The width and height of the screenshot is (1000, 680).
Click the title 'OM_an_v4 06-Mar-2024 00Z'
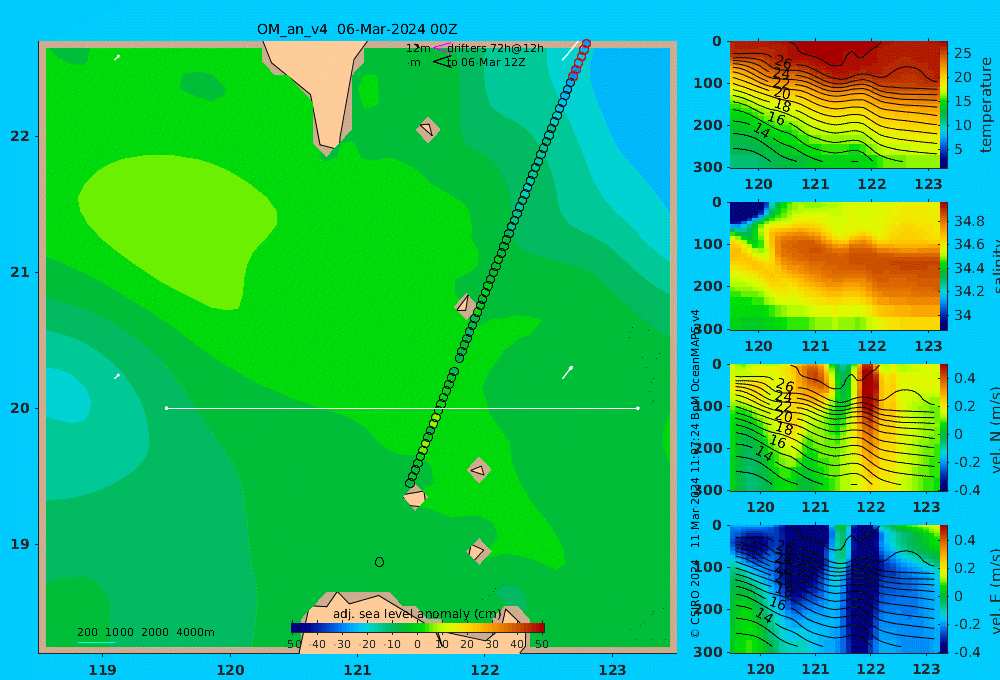point(357,29)
